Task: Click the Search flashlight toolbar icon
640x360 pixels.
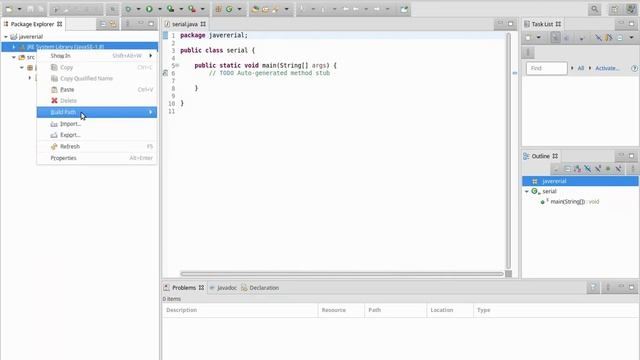Action: (276, 9)
